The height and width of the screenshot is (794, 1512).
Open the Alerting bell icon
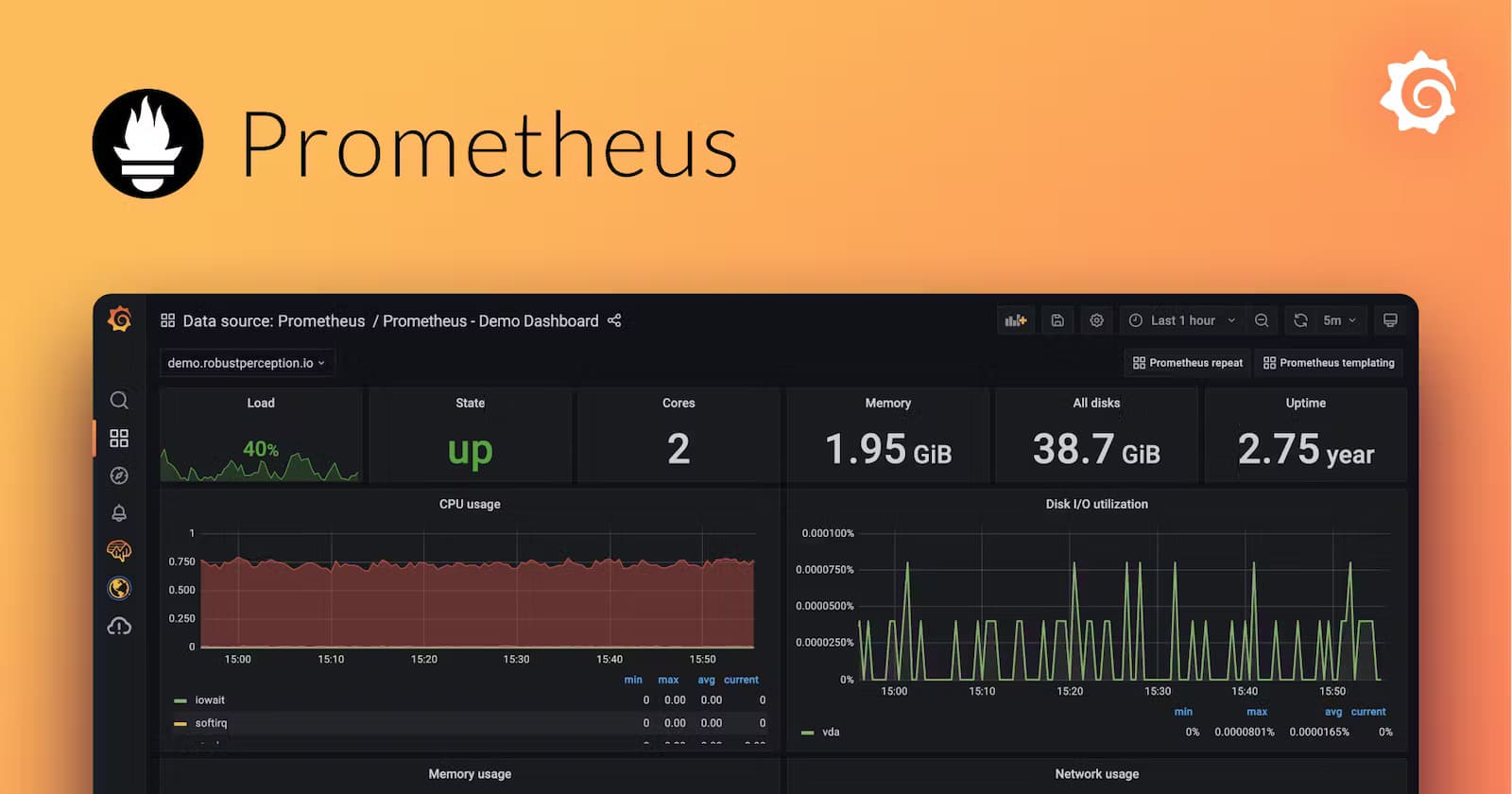[119, 513]
